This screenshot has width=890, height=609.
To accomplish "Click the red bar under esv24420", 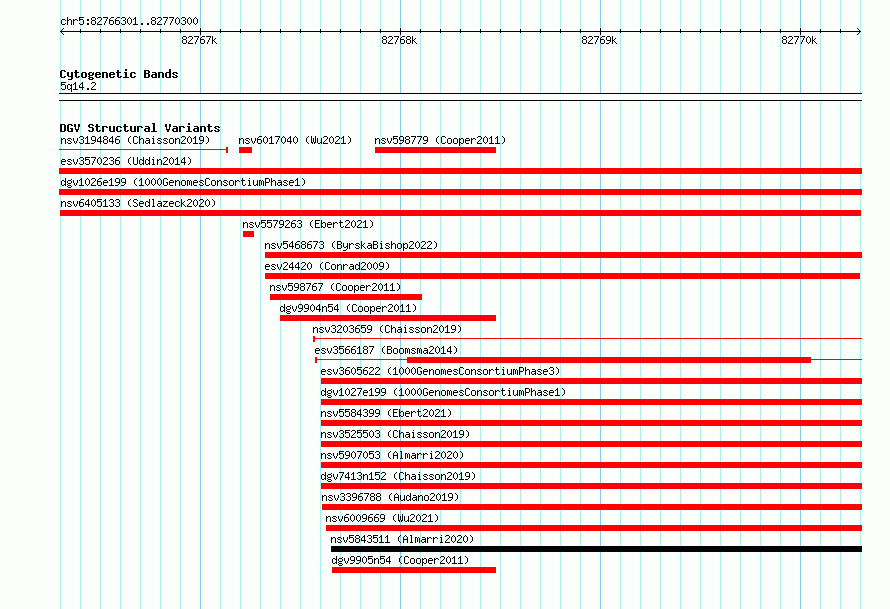I will click(x=562, y=276).
